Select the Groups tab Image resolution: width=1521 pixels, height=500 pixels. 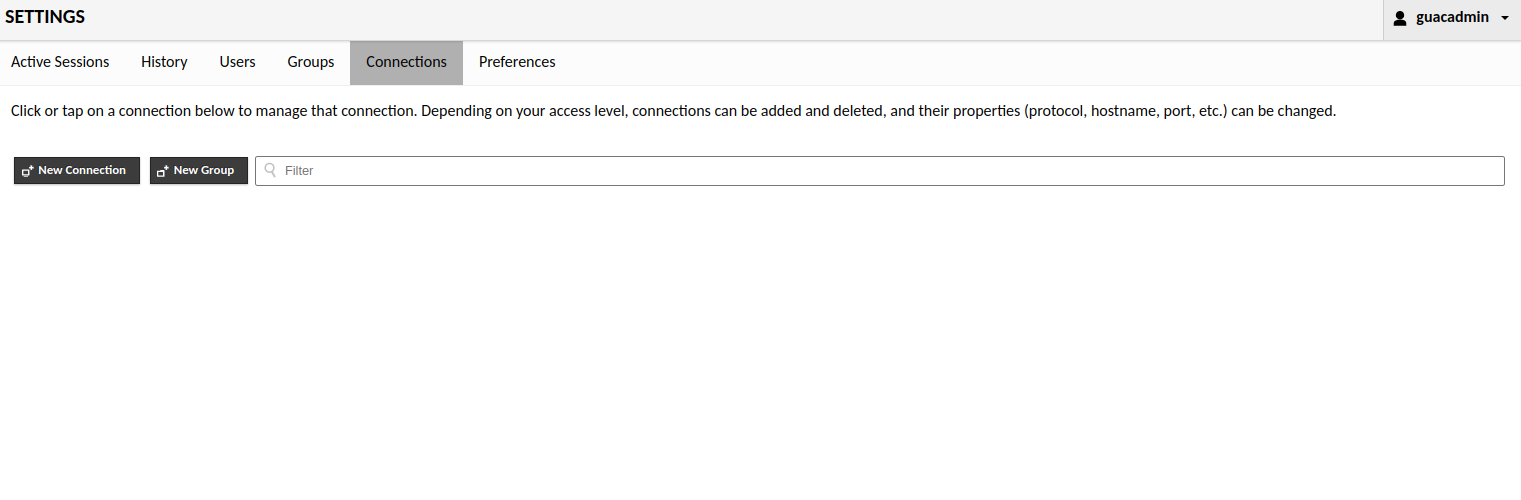[x=311, y=62]
